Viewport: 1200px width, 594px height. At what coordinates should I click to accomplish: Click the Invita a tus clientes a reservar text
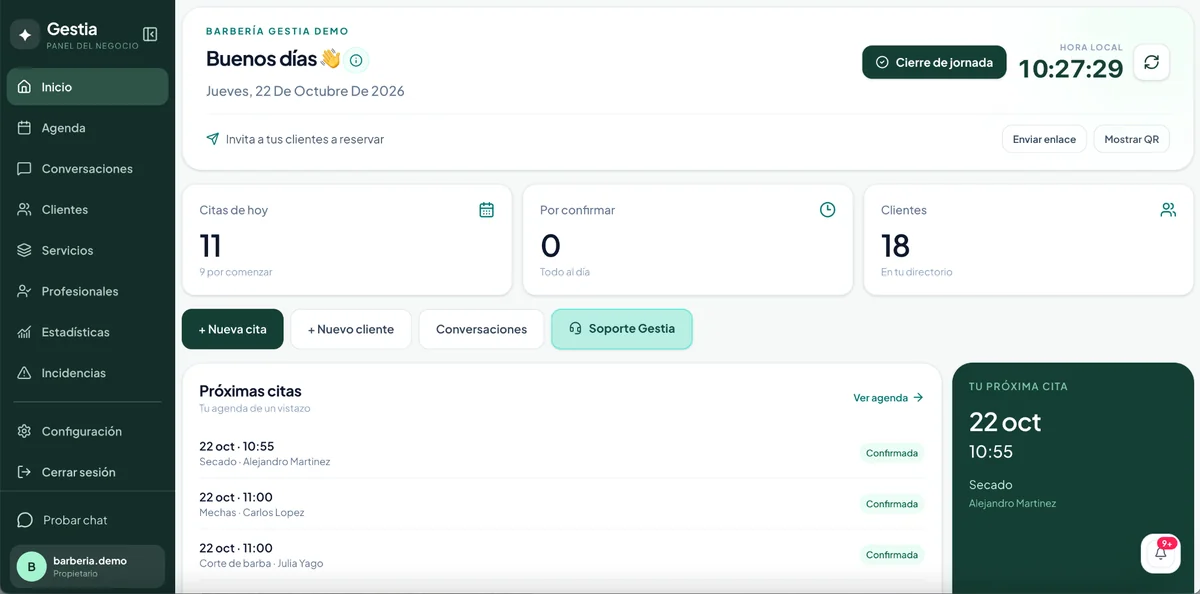click(x=305, y=139)
